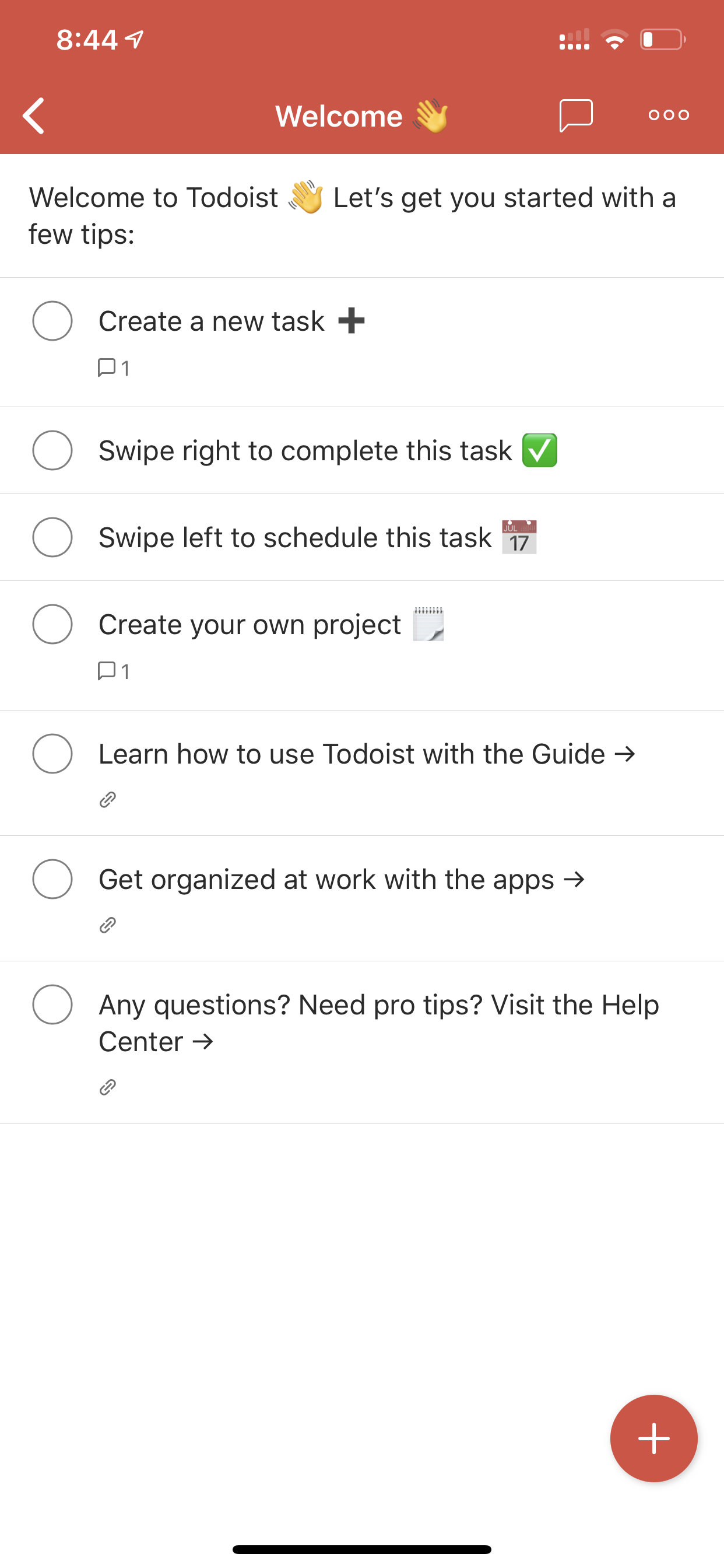Tap link icon under Learn how to use Todoist
The height and width of the screenshot is (1568, 724).
click(x=108, y=799)
